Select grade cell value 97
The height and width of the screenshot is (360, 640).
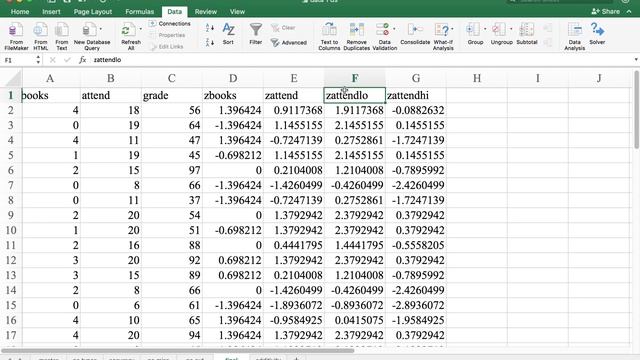point(172,170)
